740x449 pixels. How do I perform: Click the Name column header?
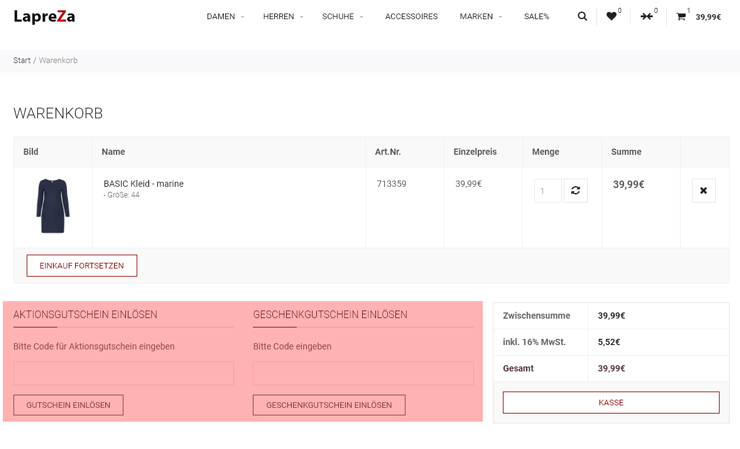113,152
